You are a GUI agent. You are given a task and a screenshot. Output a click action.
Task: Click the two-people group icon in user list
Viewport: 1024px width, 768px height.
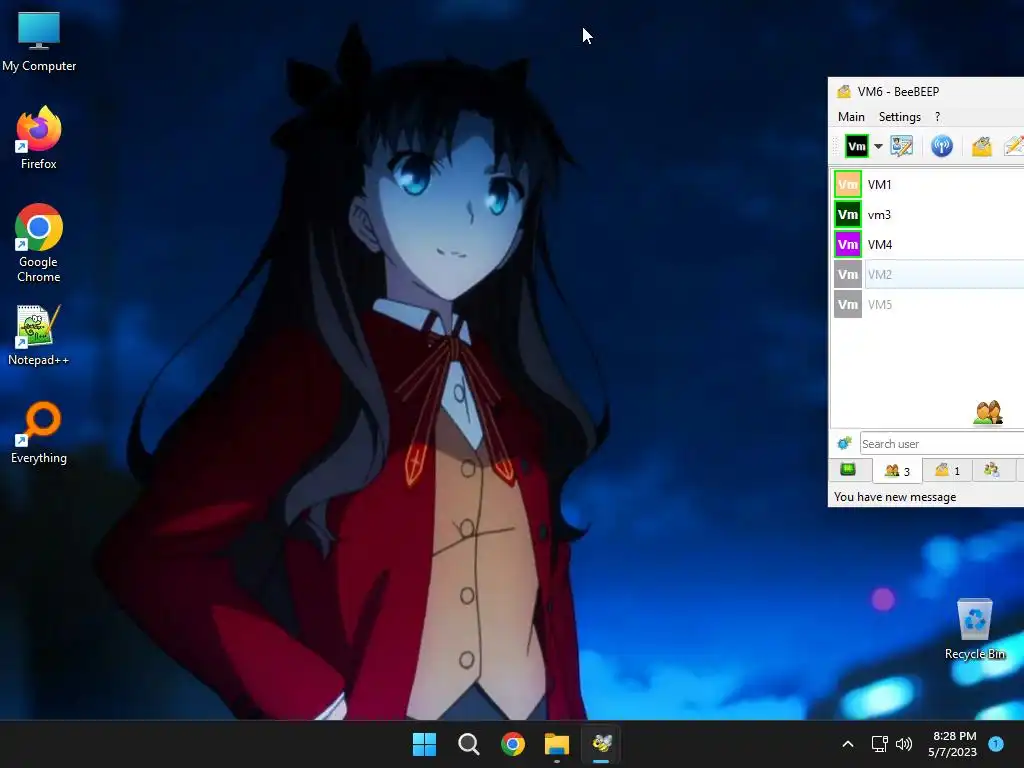988,413
